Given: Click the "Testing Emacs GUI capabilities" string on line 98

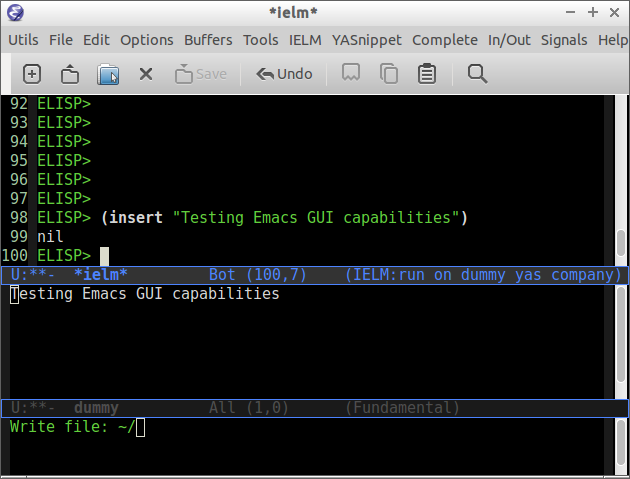Looking at the screenshot, I should (316, 217).
